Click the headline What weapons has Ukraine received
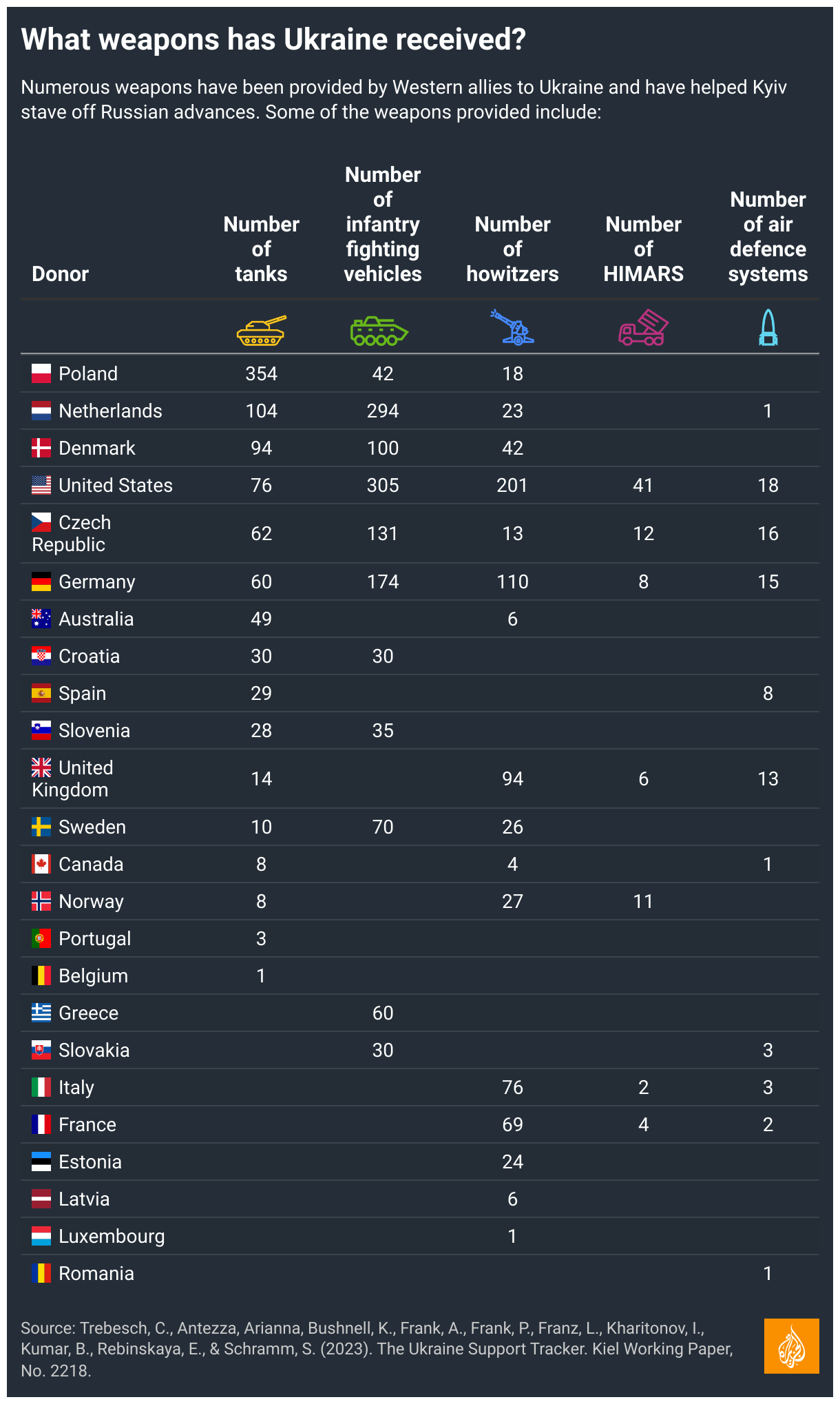The image size is (840, 1404). (273, 39)
